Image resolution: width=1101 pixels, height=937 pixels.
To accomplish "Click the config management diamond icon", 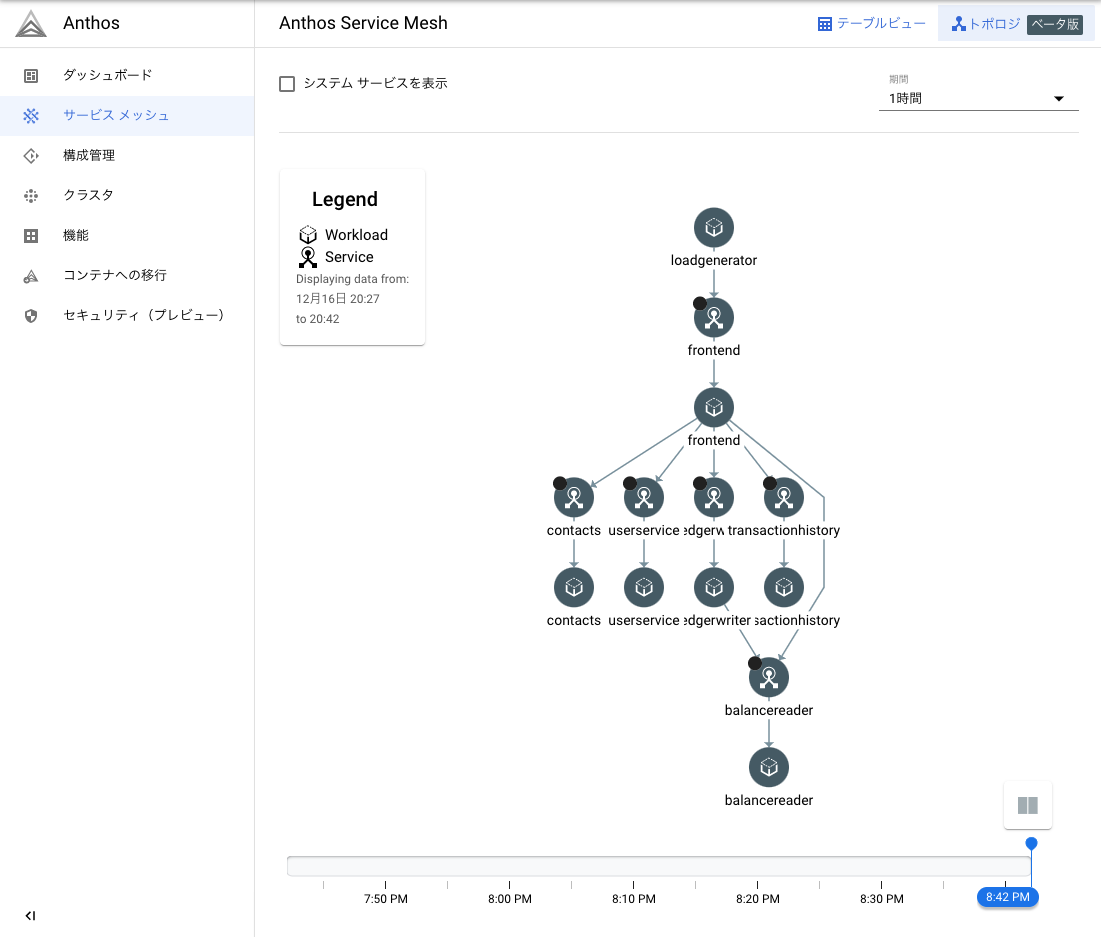I will click(x=31, y=156).
